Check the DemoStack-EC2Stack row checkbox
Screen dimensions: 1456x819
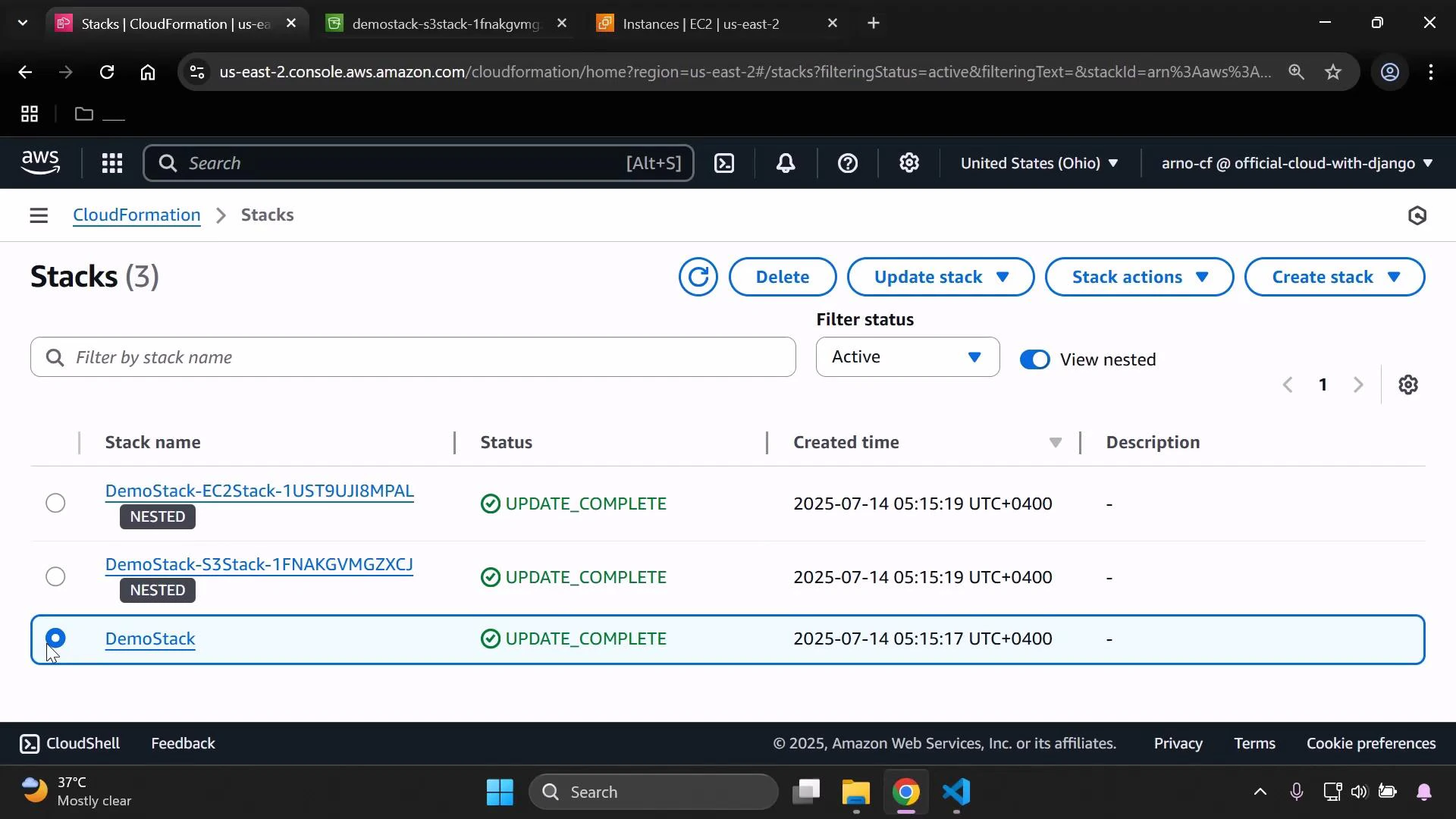click(x=55, y=503)
